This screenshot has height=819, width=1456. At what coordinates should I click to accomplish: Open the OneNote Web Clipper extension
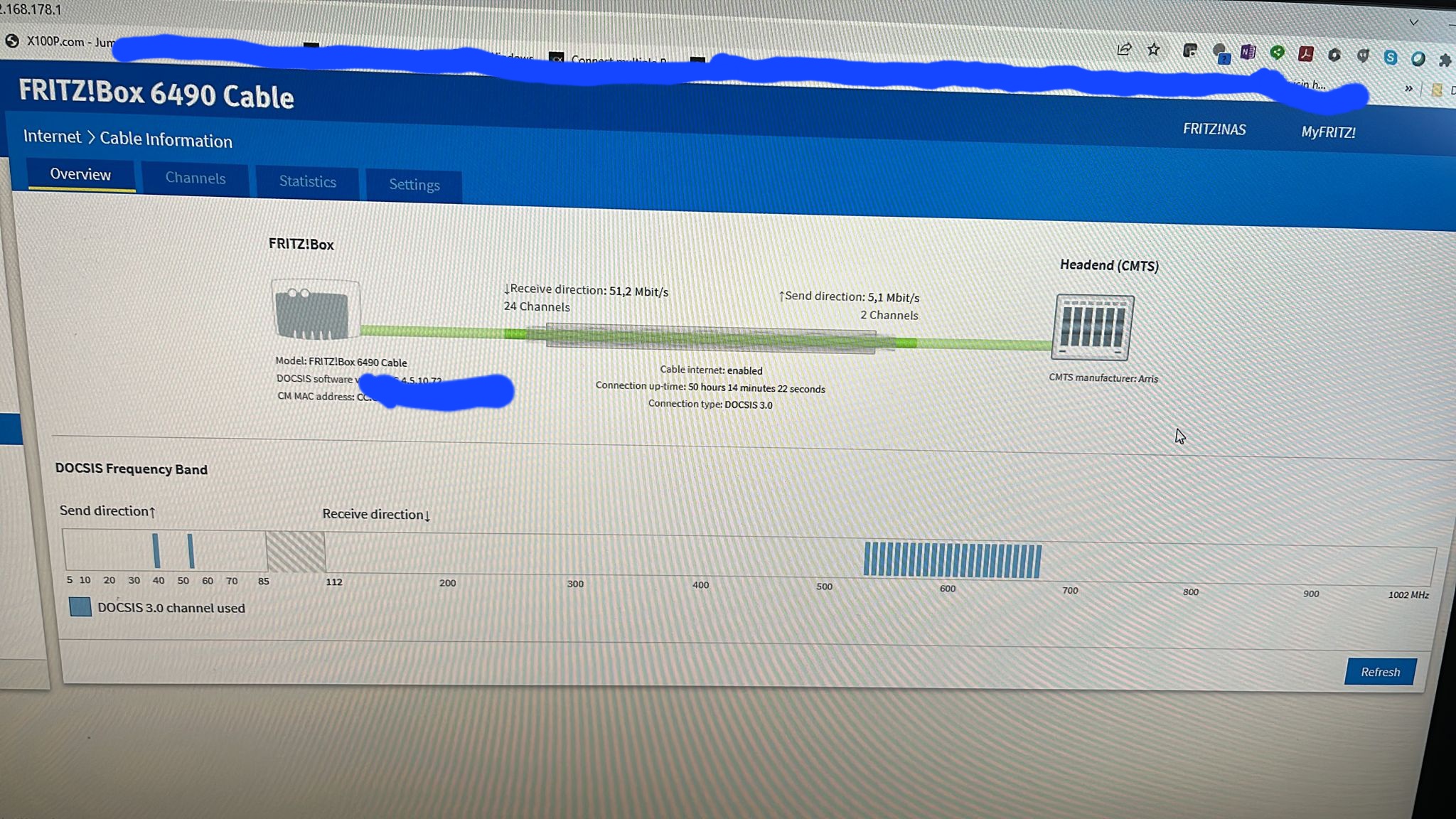[x=1248, y=52]
